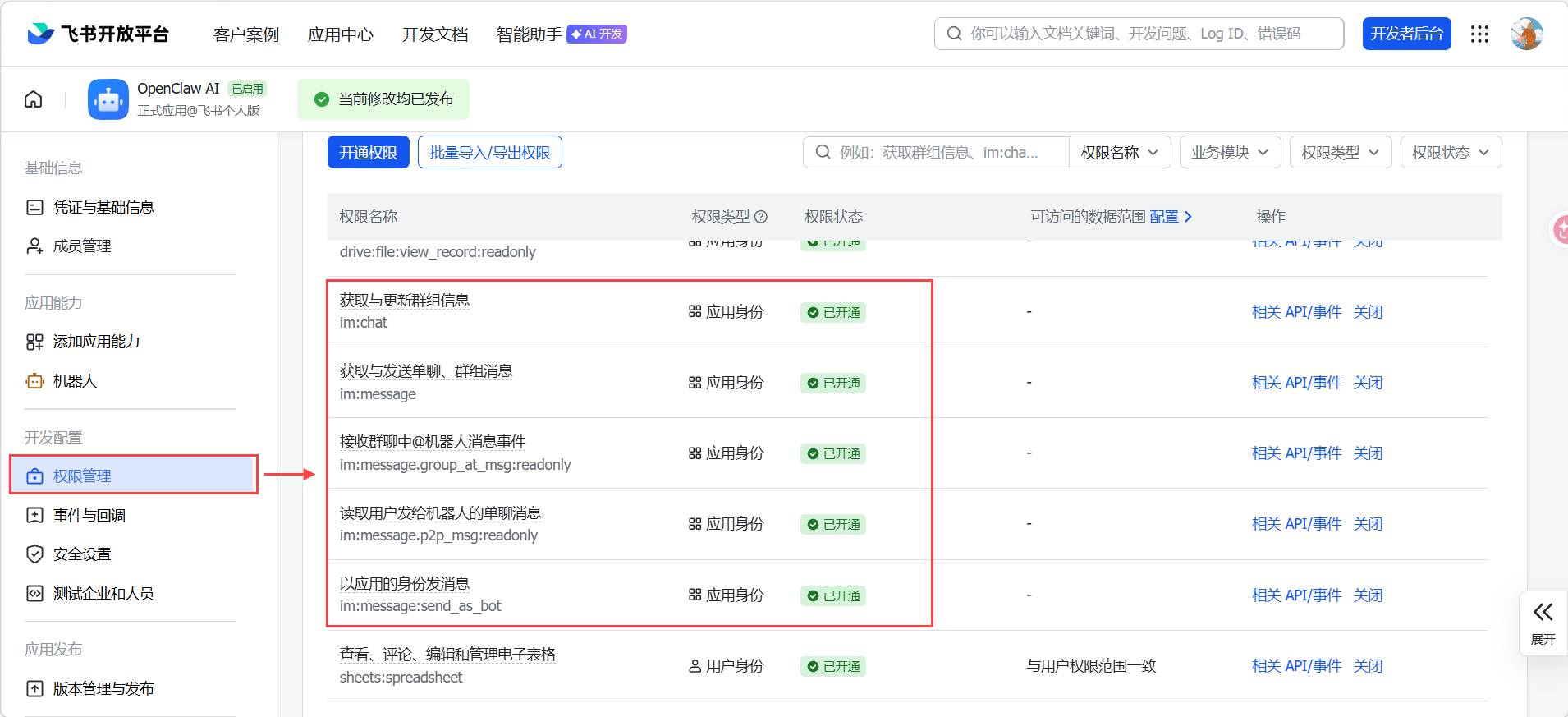Click the 测试企业和人员 code icon
The width and height of the screenshot is (1568, 717).
click(x=34, y=594)
